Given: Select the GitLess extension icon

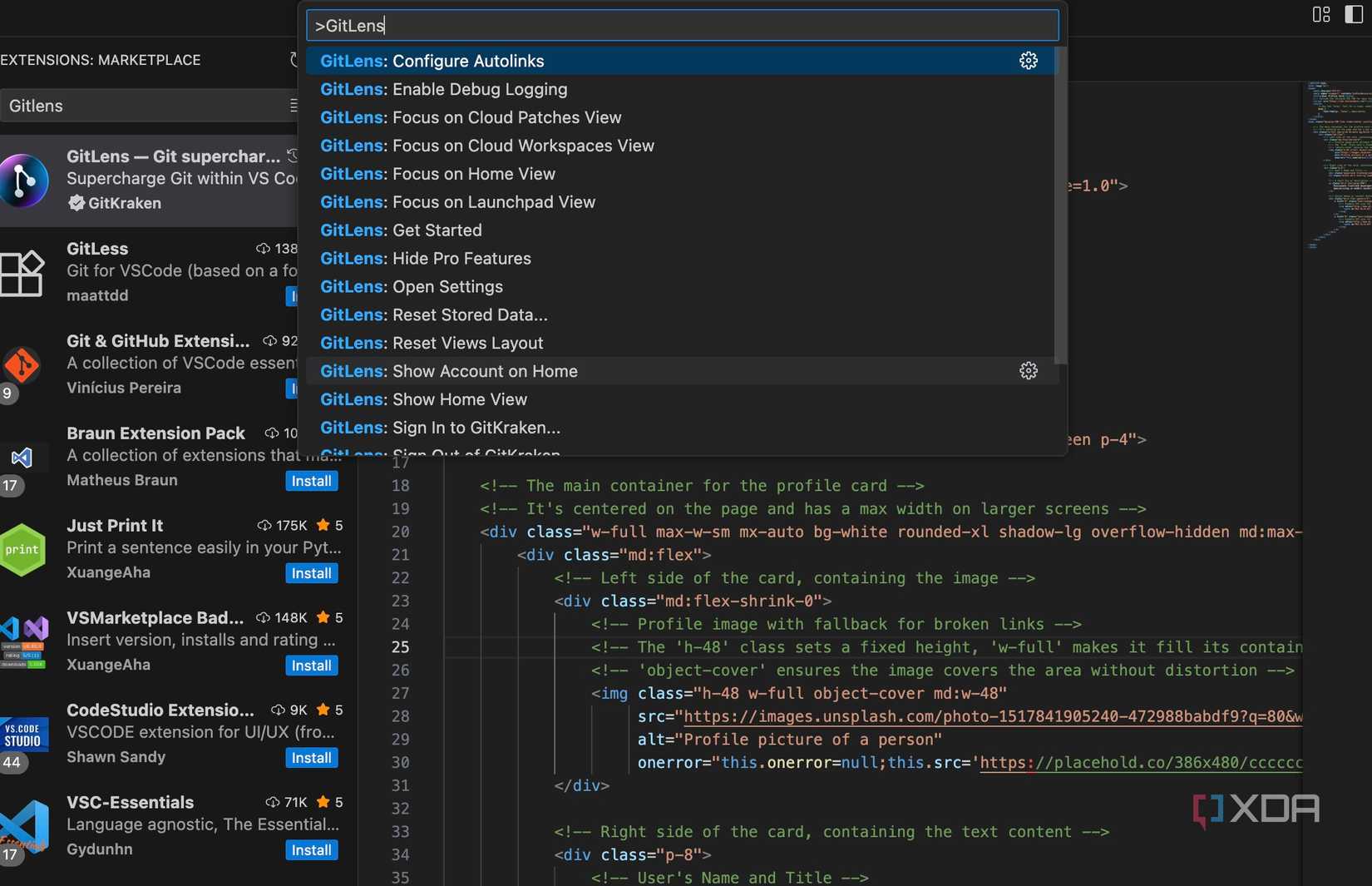Looking at the screenshot, I should point(22,273).
